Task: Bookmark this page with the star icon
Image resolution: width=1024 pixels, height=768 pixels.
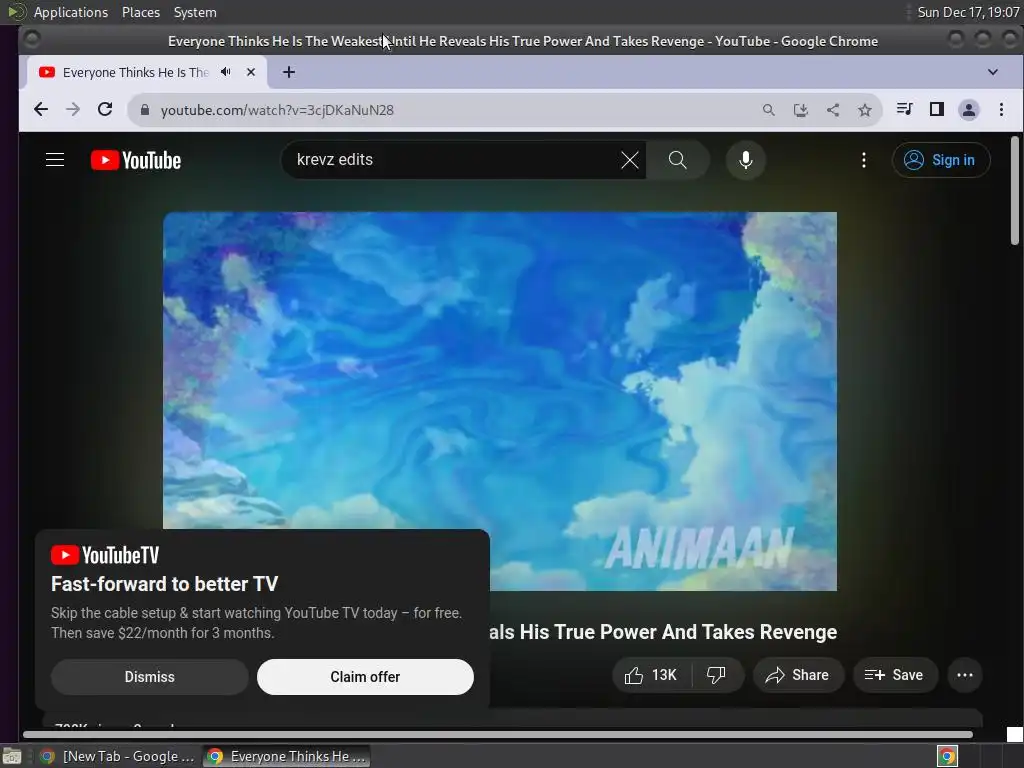Action: coord(865,110)
